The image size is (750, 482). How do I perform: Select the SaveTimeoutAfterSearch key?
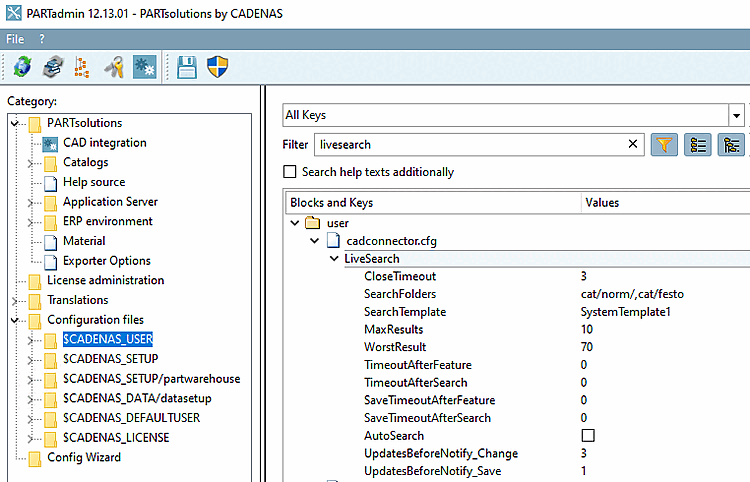click(x=427, y=418)
